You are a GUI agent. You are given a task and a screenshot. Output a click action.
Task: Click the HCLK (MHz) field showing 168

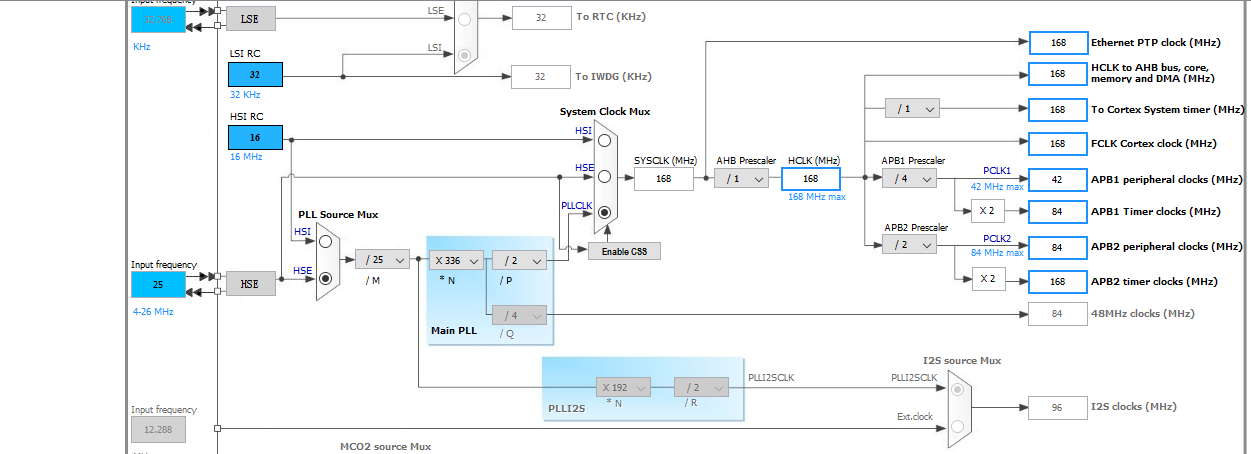coord(811,178)
